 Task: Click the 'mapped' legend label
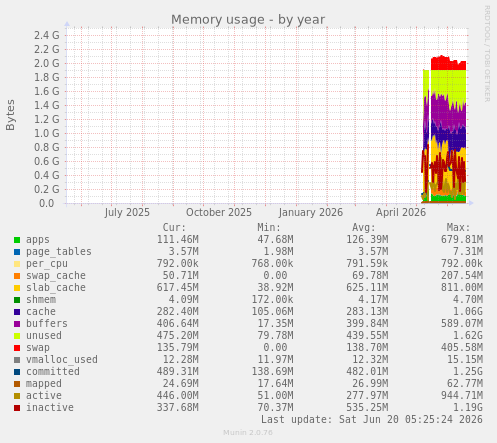click(44, 384)
